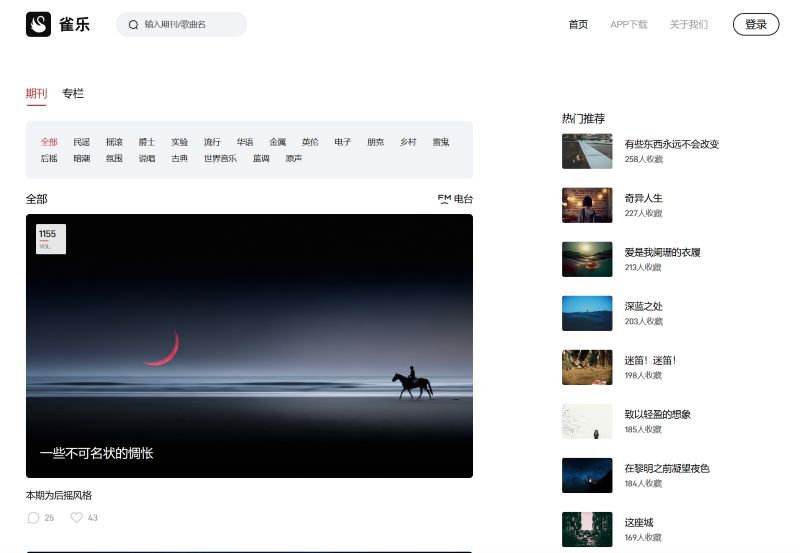Filter by 华语 genre

pyautogui.click(x=245, y=142)
